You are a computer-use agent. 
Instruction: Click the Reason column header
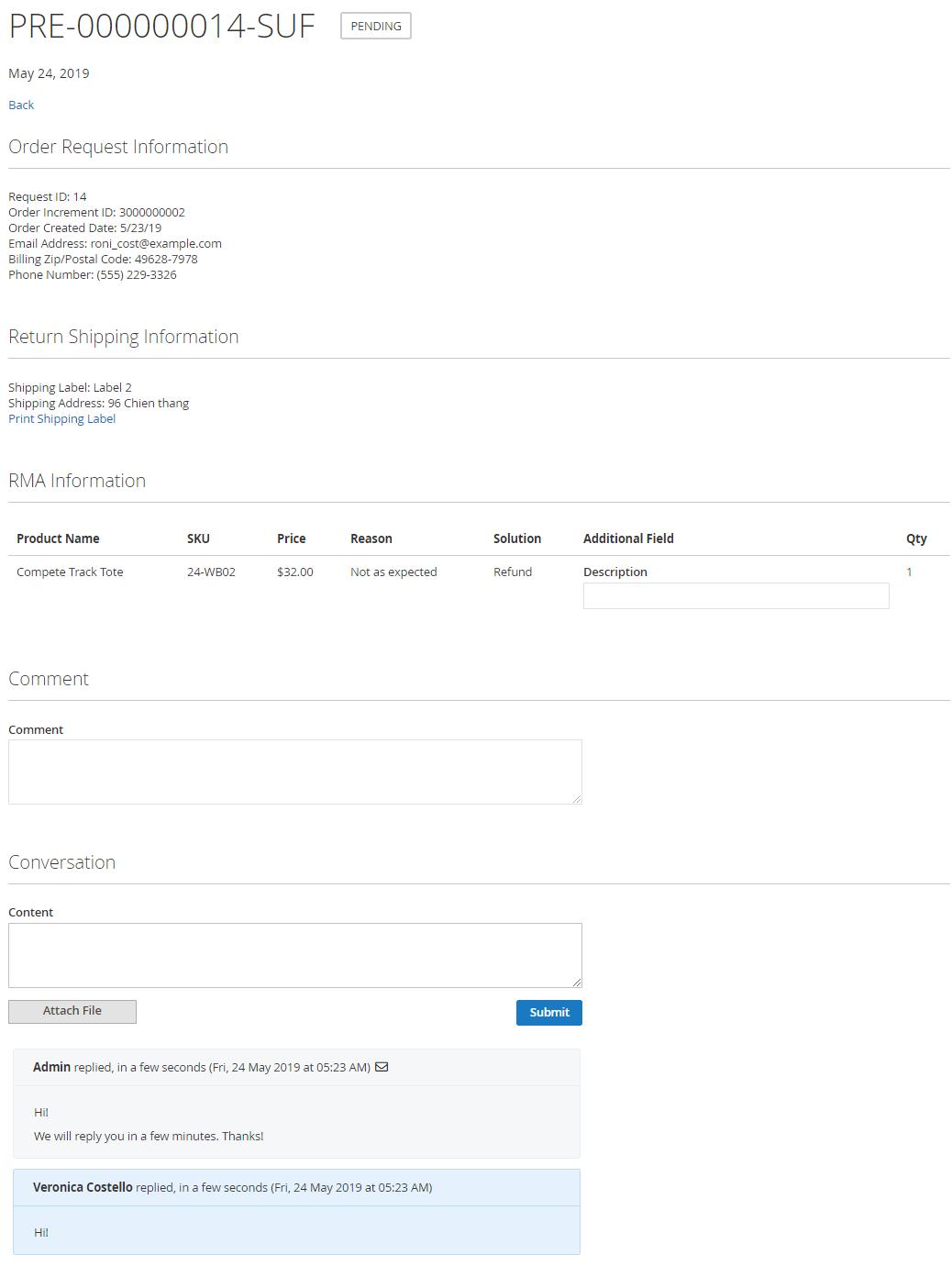click(371, 539)
